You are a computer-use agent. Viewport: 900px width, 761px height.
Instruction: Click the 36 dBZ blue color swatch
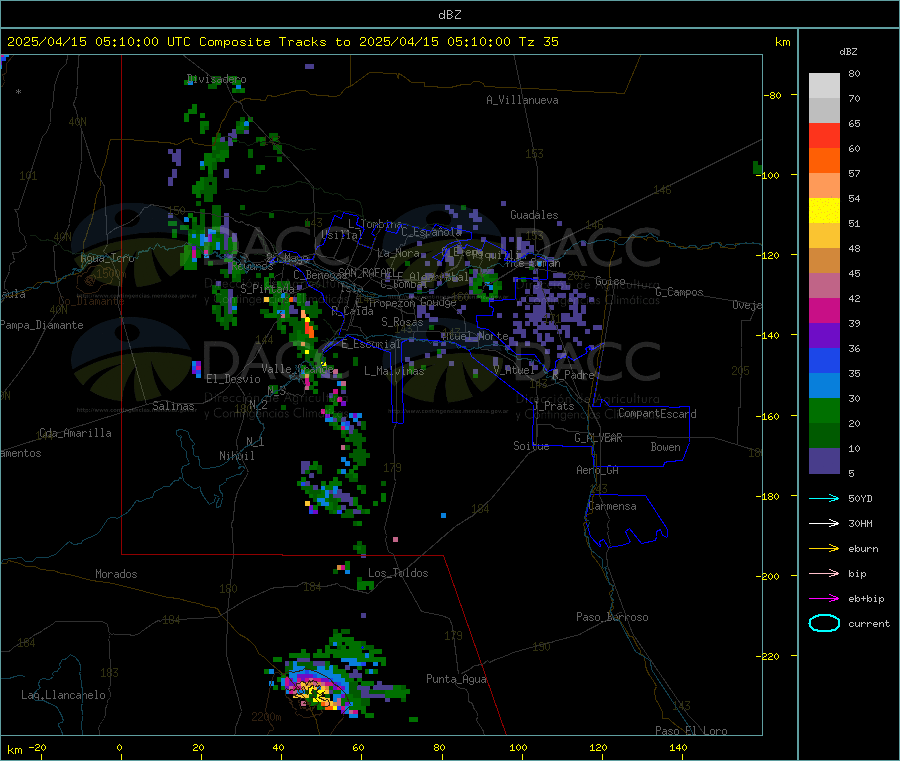click(x=824, y=360)
